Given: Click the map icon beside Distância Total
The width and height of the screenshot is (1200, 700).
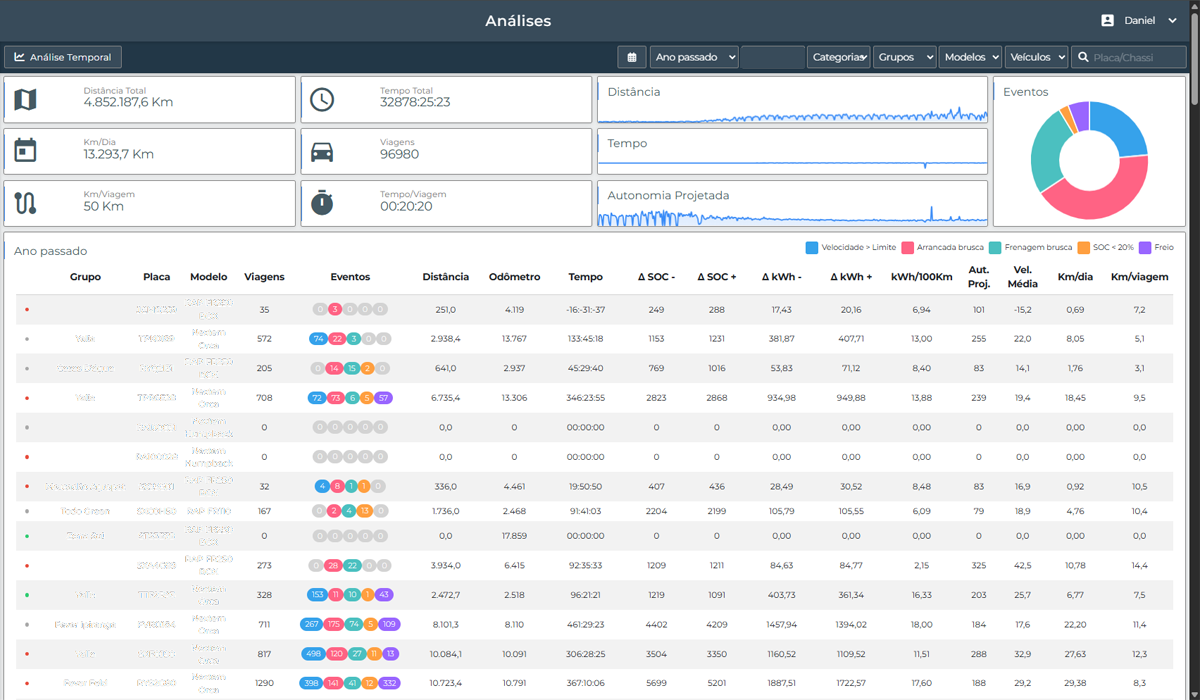Looking at the screenshot, I should [26, 99].
